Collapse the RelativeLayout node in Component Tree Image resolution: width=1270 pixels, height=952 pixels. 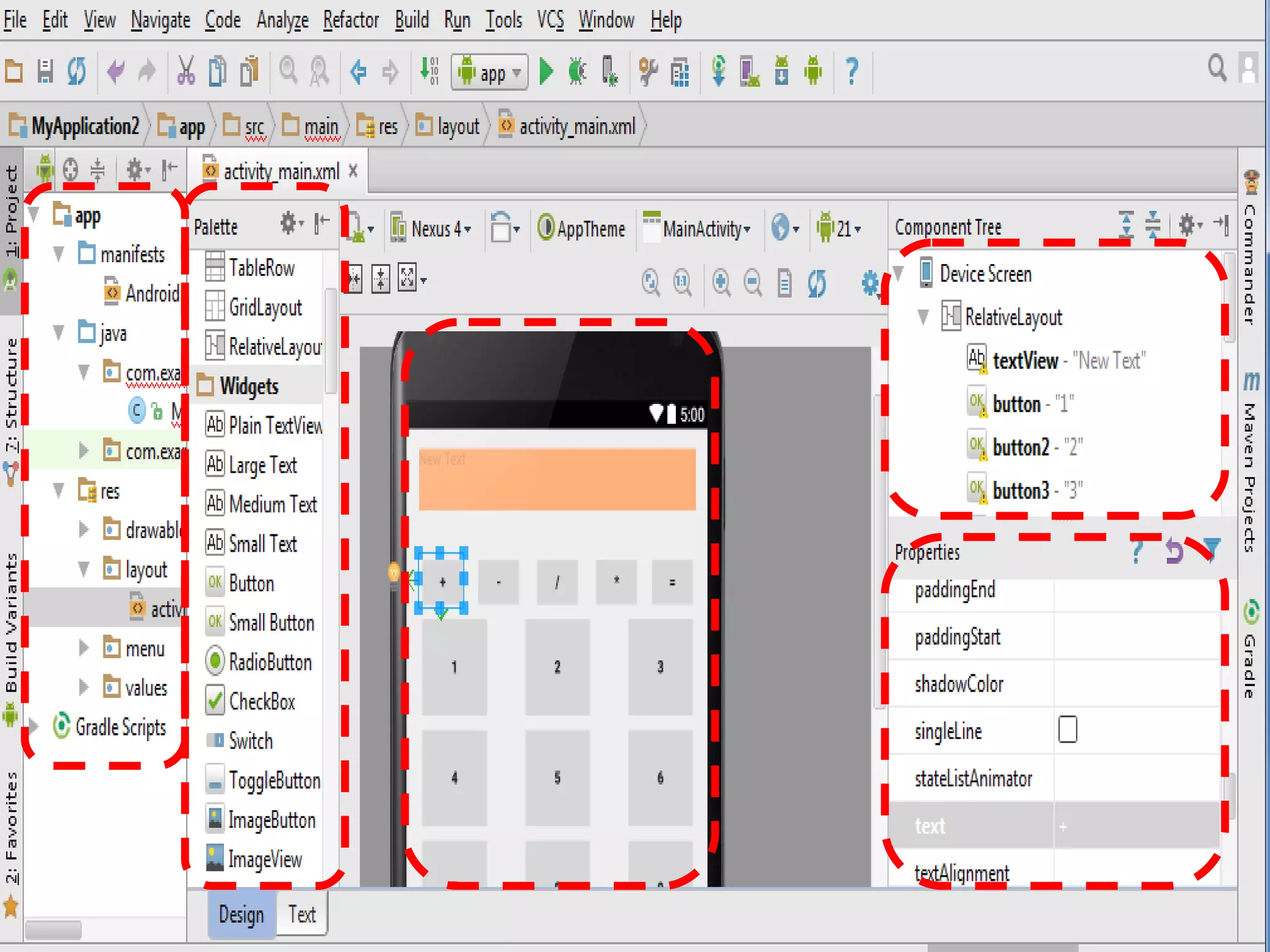923,317
